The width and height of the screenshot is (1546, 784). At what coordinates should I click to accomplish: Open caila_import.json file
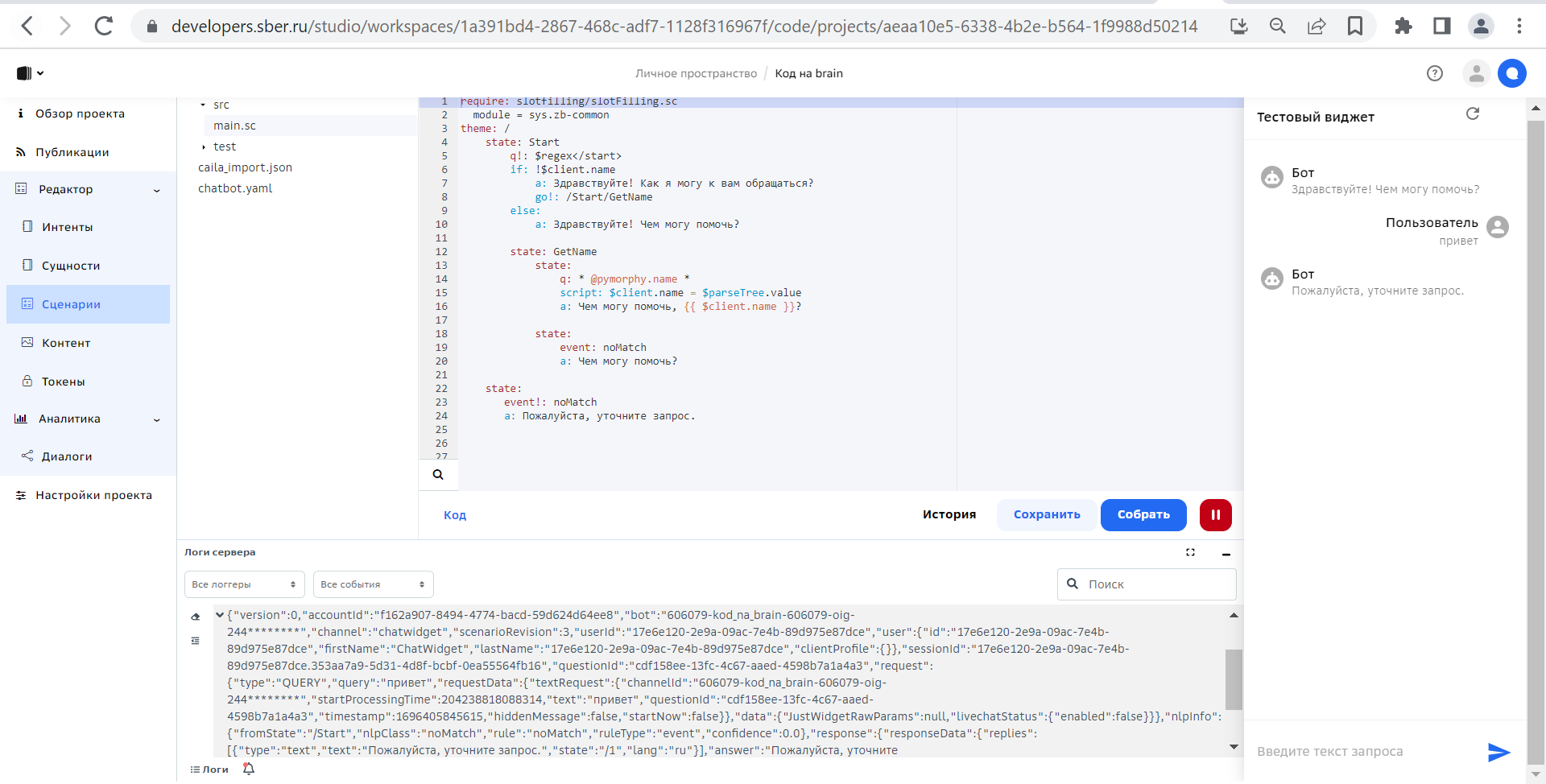point(245,167)
